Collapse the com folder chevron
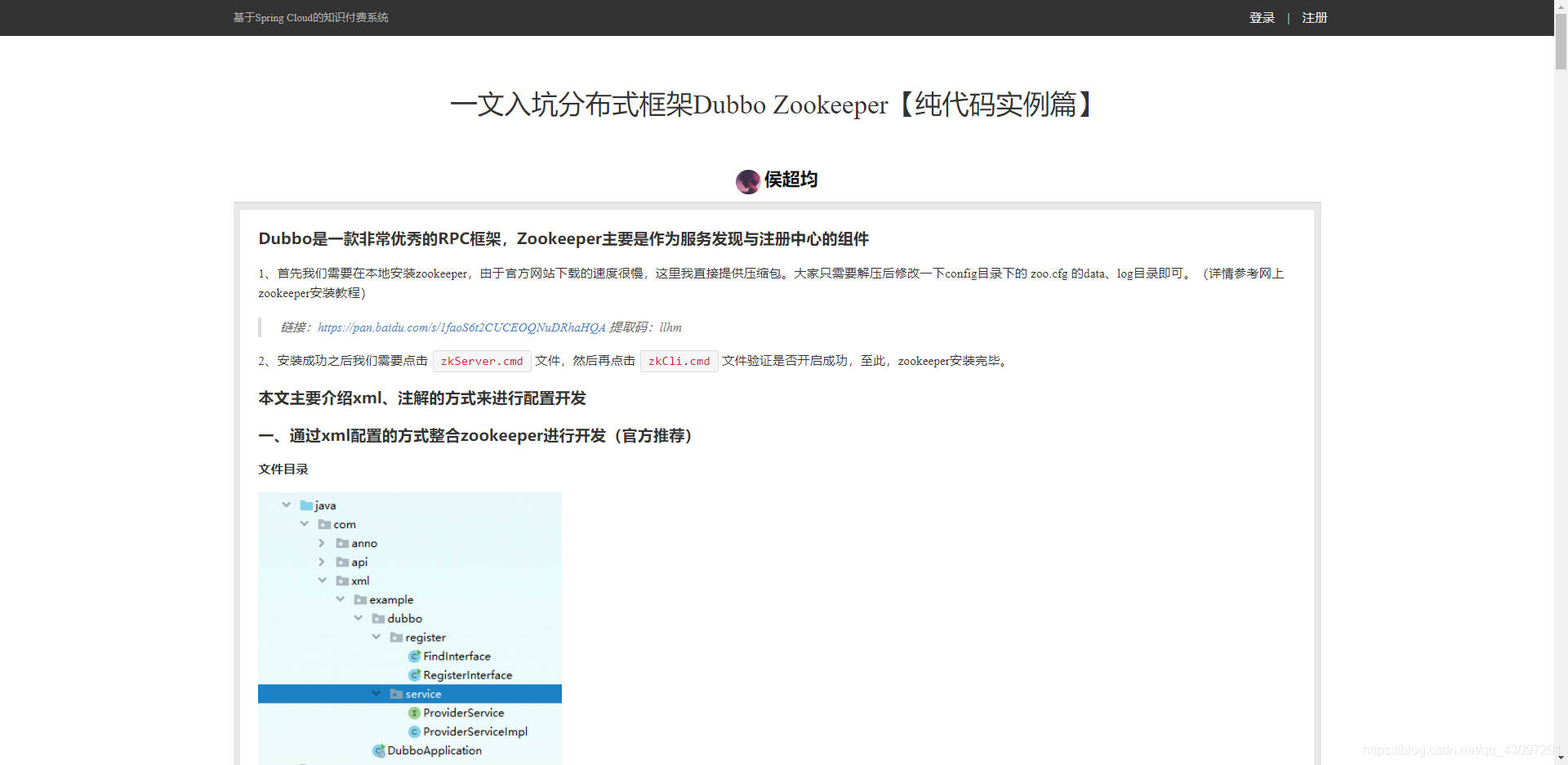Image resolution: width=1568 pixels, height=765 pixels. point(305,524)
